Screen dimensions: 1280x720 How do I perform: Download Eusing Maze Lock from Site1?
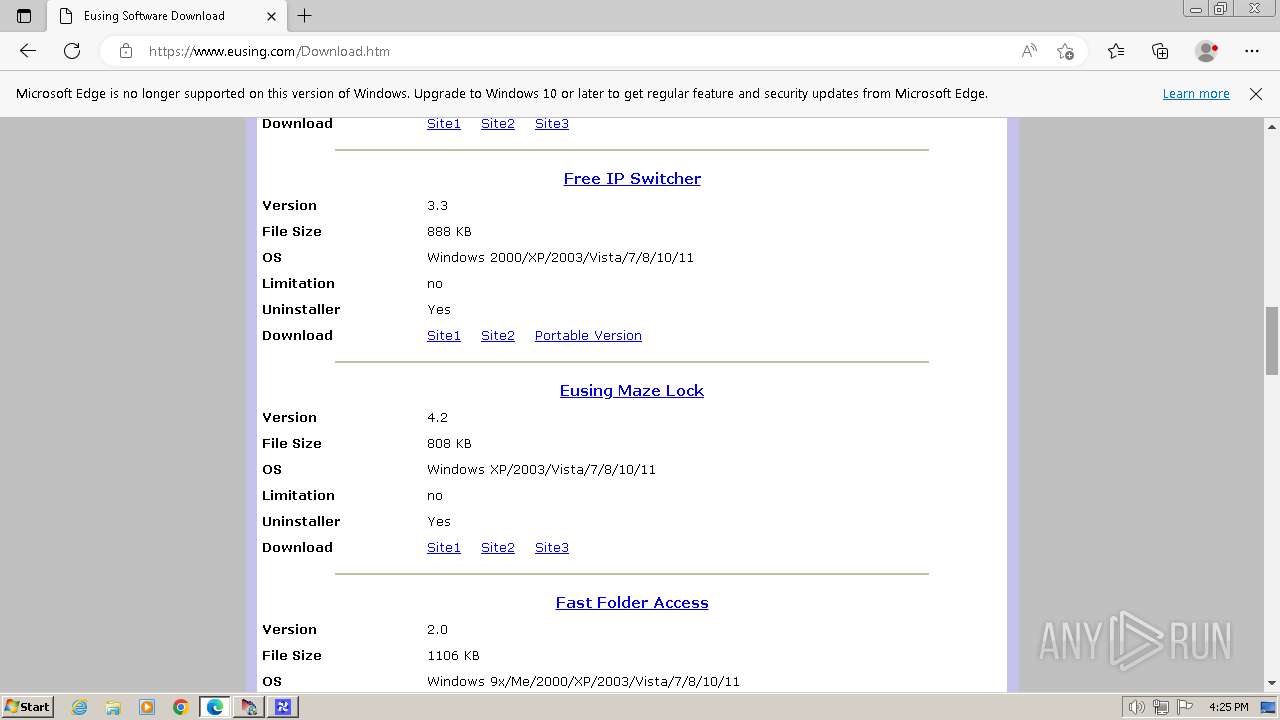(x=444, y=547)
